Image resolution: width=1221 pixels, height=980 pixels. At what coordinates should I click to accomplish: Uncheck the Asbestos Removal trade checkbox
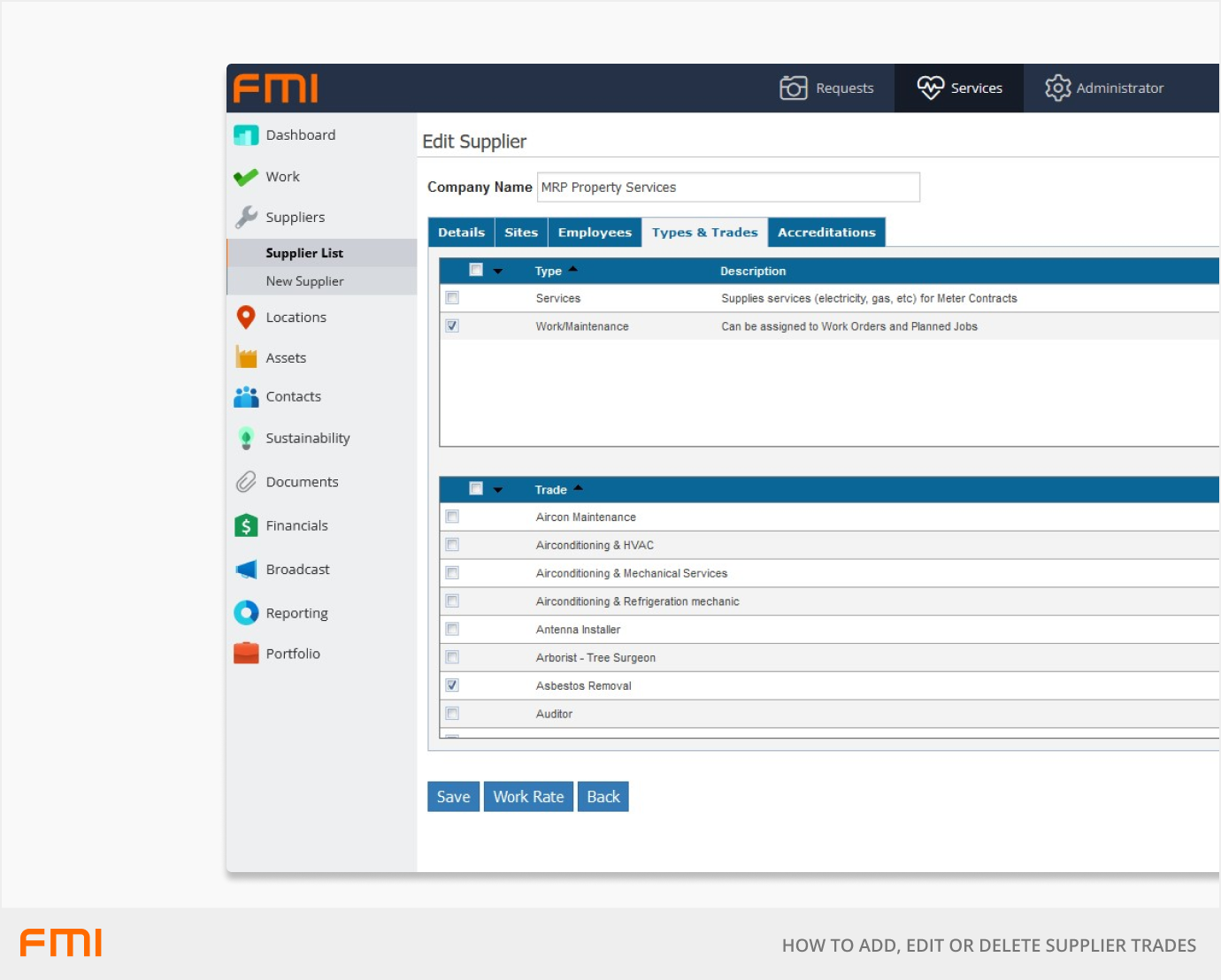pyautogui.click(x=452, y=685)
